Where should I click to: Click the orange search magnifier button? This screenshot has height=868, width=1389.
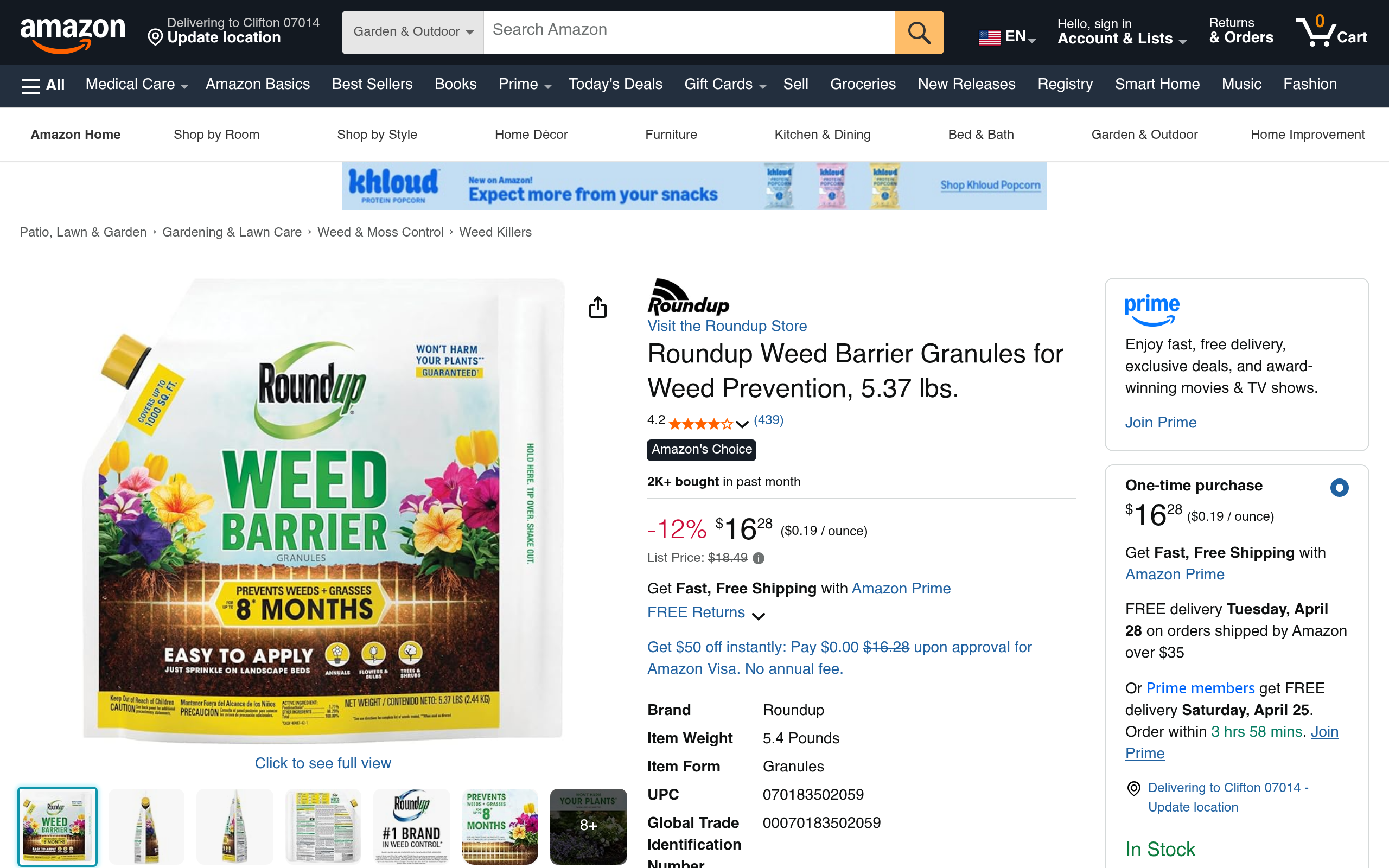tap(919, 33)
